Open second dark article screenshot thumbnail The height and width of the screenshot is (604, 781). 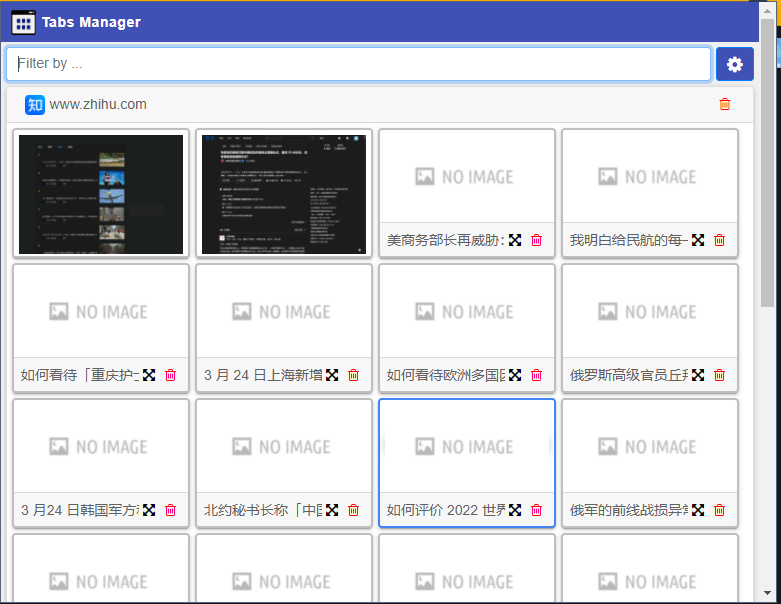[284, 194]
